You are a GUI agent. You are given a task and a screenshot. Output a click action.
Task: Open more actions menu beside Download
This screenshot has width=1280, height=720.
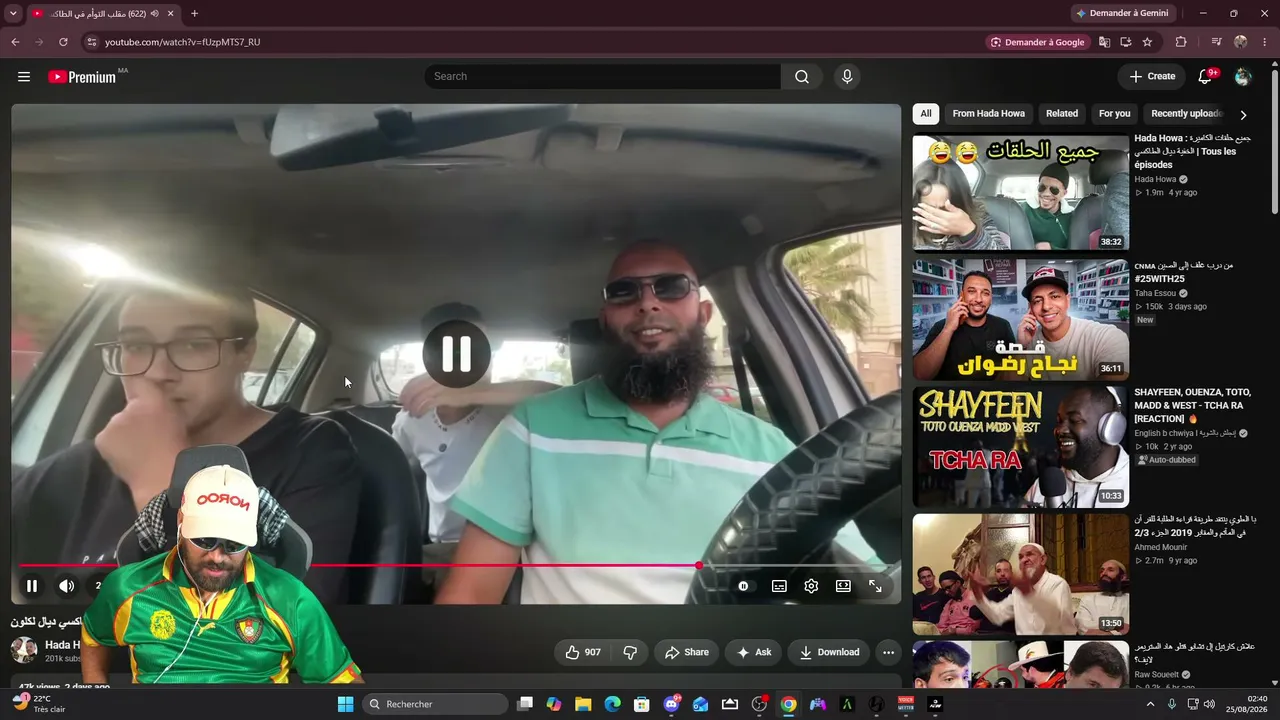(x=888, y=653)
